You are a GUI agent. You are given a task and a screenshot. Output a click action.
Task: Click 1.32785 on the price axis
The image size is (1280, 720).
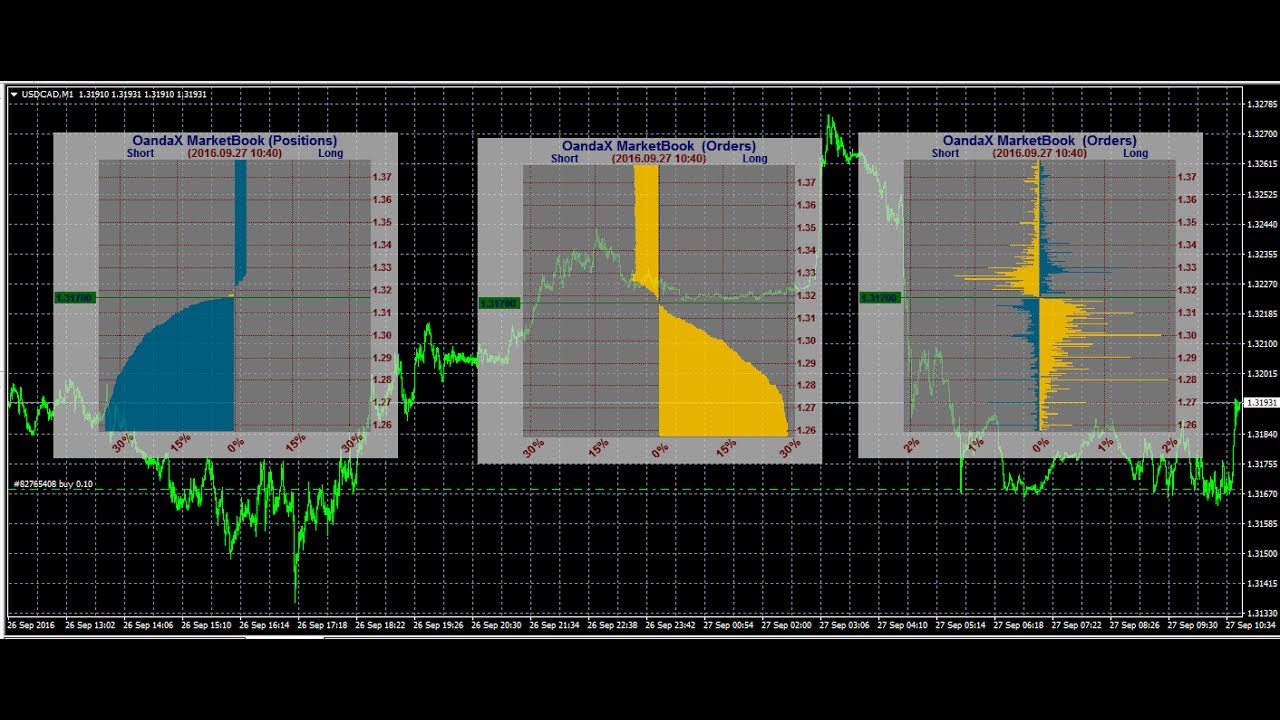[1261, 104]
